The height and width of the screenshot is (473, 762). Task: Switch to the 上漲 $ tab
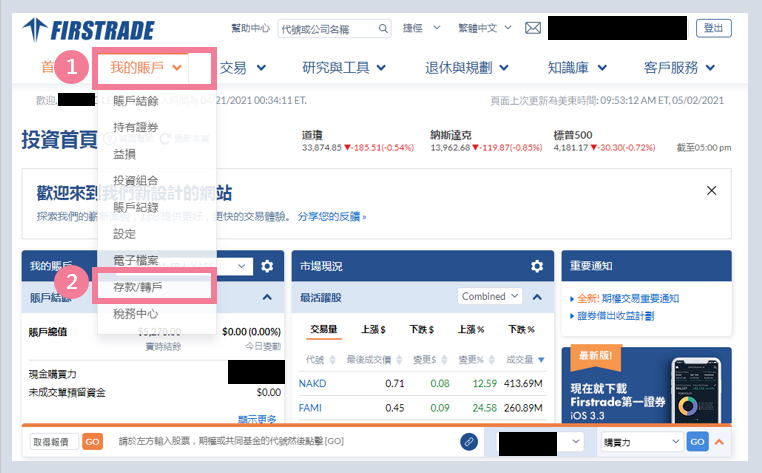373,330
